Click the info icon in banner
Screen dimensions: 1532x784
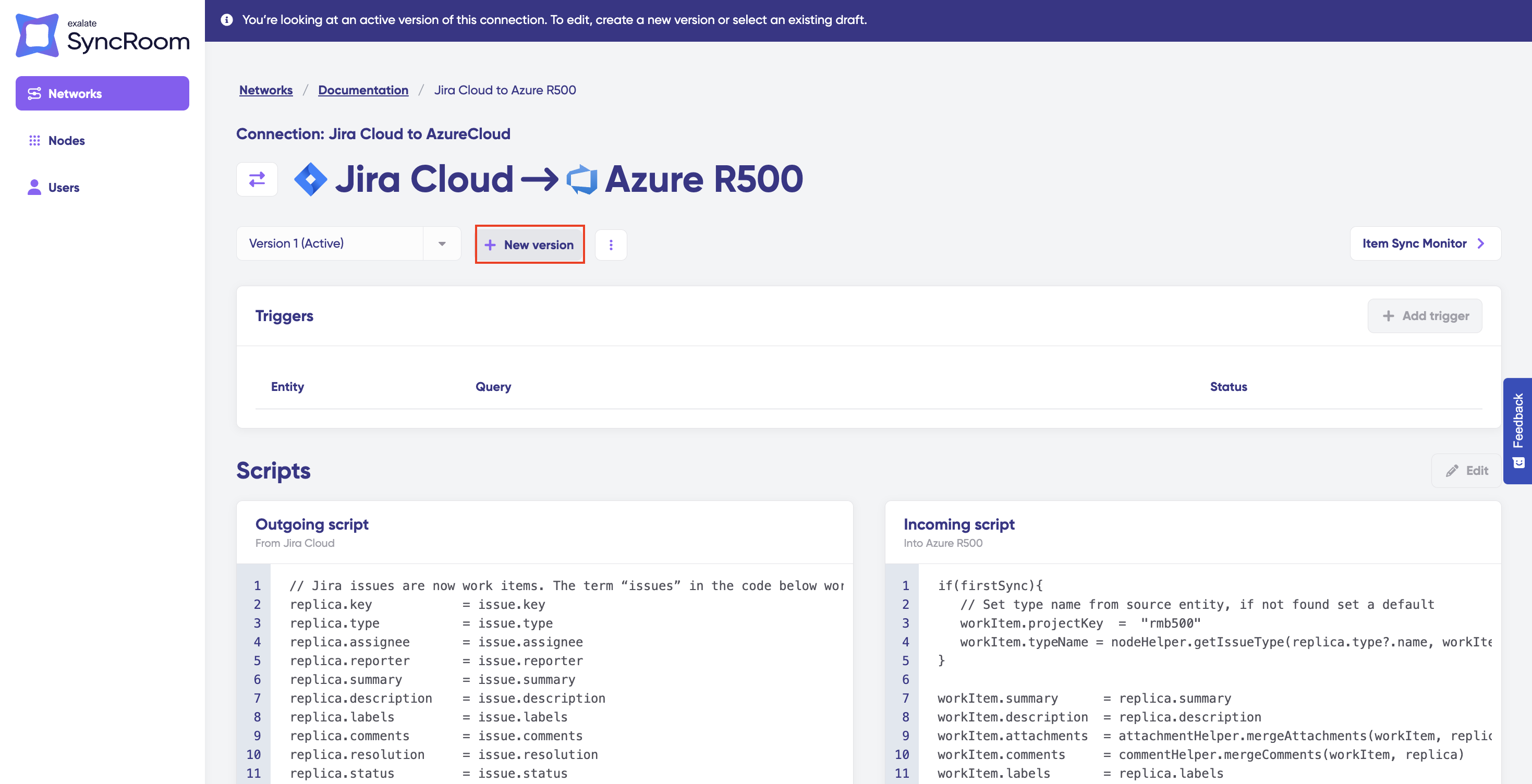(x=227, y=20)
